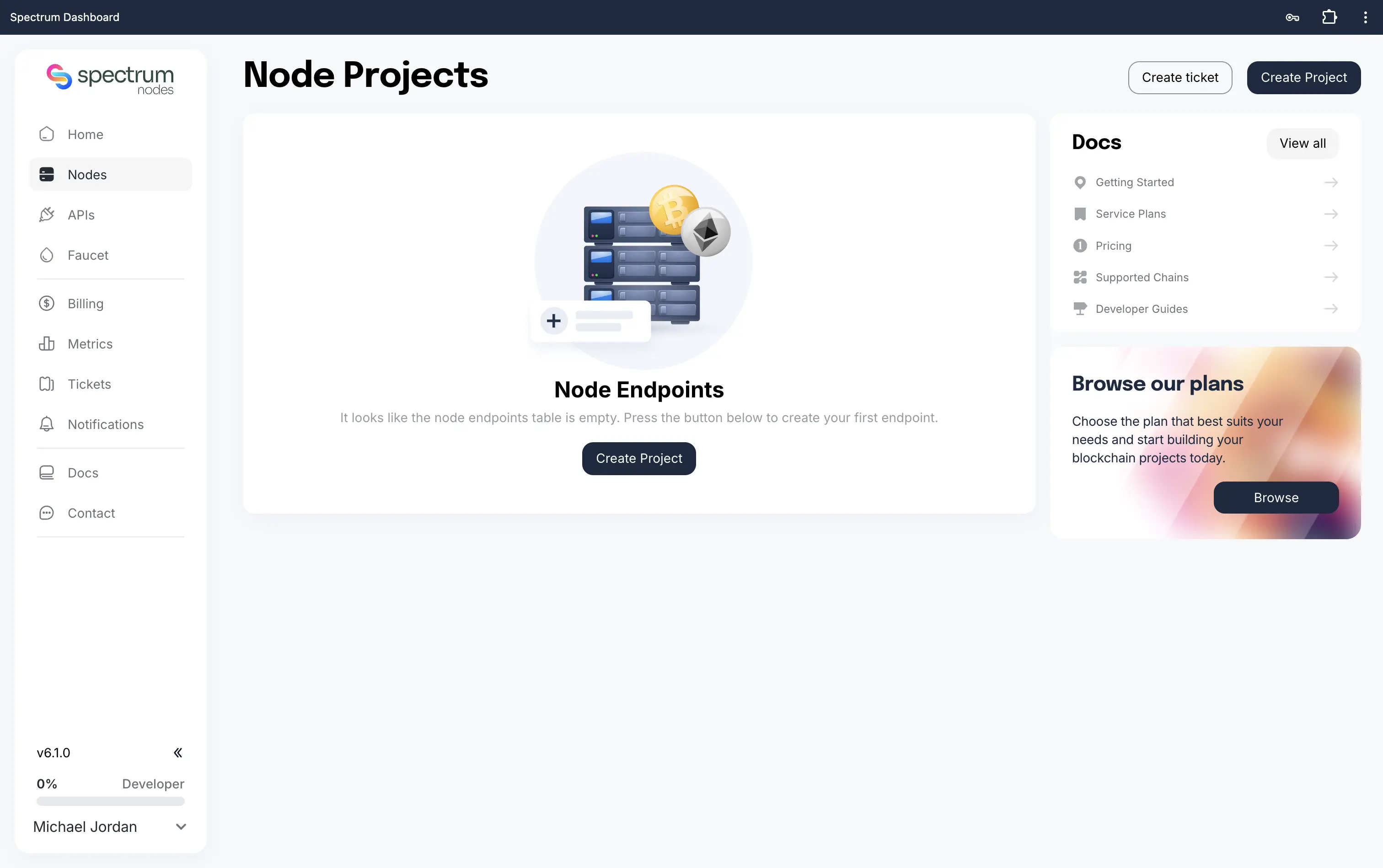Click the Supported Chains icon
This screenshot has height=868, width=1383.
[x=1080, y=277]
